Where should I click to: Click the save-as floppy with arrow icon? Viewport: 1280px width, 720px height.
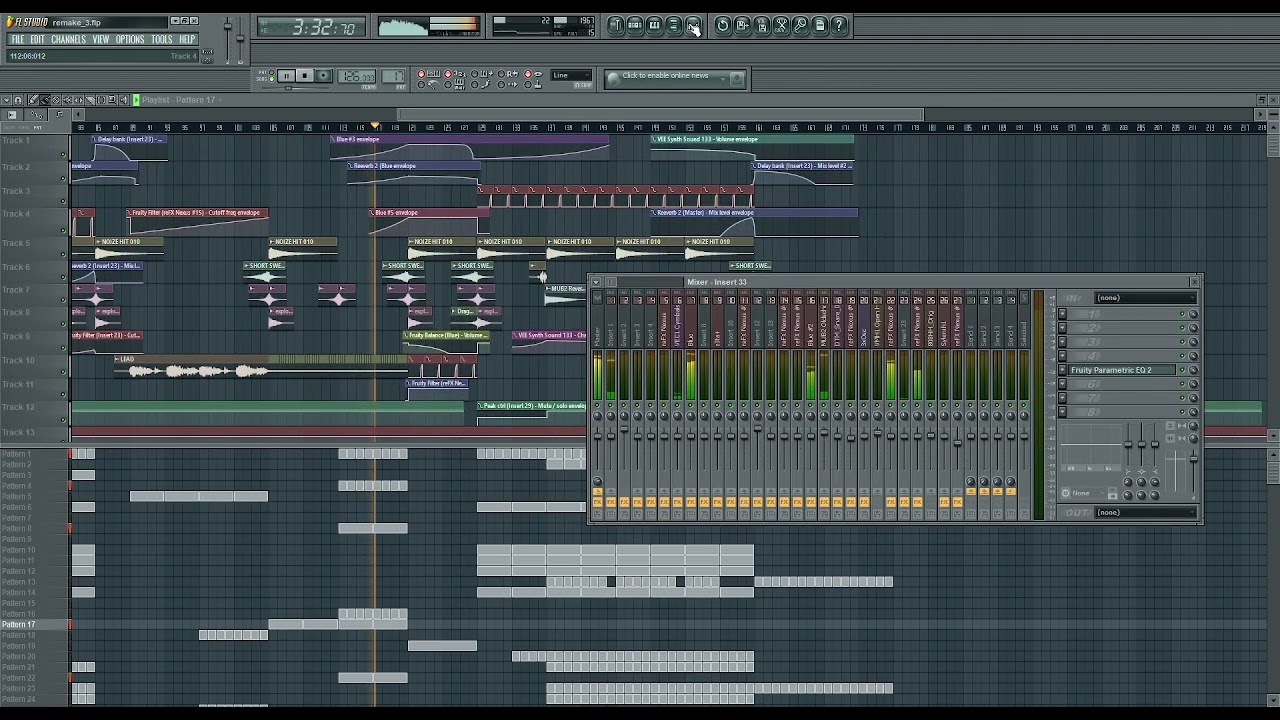coord(742,25)
